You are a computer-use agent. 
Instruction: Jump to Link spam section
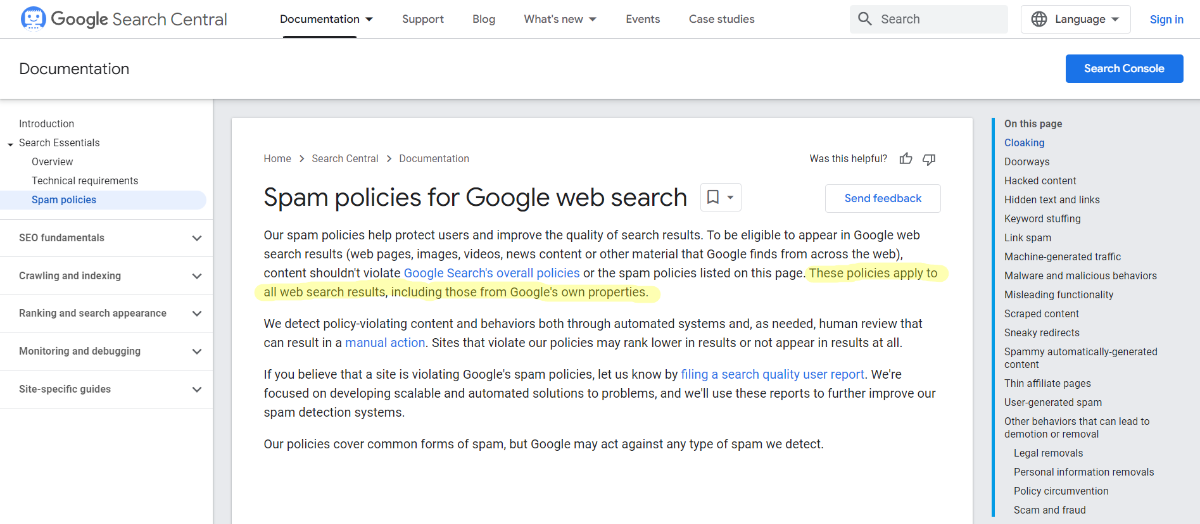tap(1028, 238)
